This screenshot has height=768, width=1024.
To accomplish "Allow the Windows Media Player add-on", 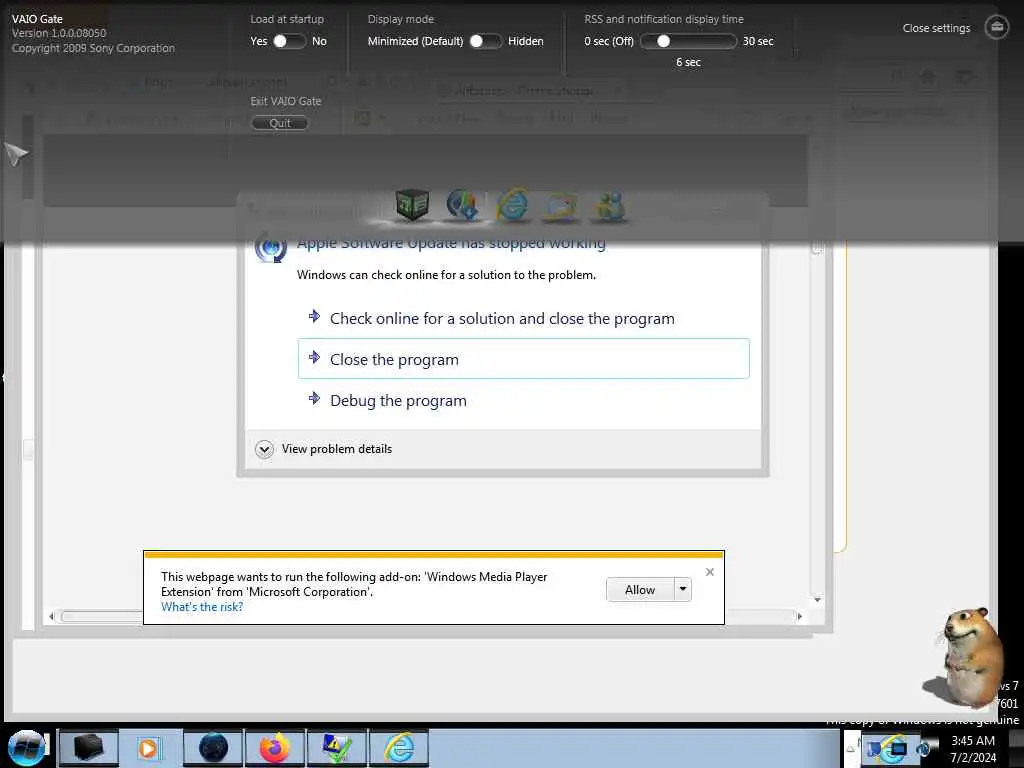I will click(640, 590).
